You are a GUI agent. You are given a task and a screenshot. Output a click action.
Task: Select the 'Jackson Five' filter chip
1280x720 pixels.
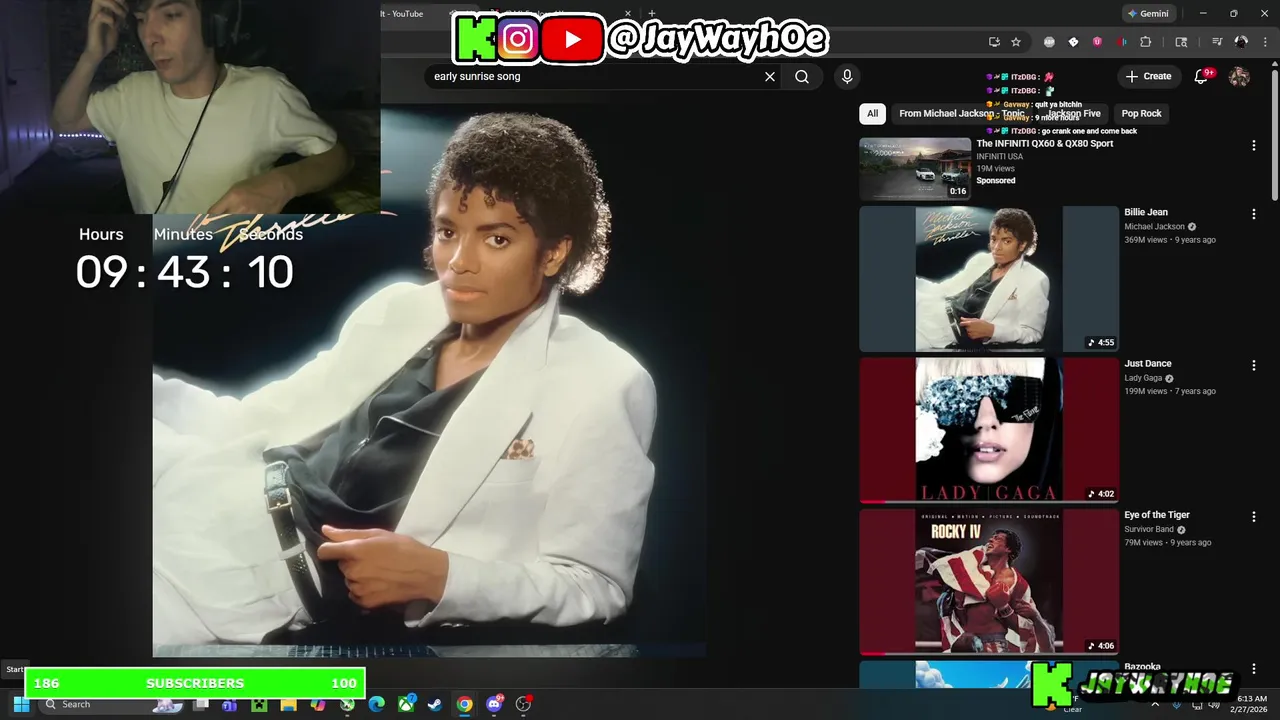pyautogui.click(x=1074, y=114)
